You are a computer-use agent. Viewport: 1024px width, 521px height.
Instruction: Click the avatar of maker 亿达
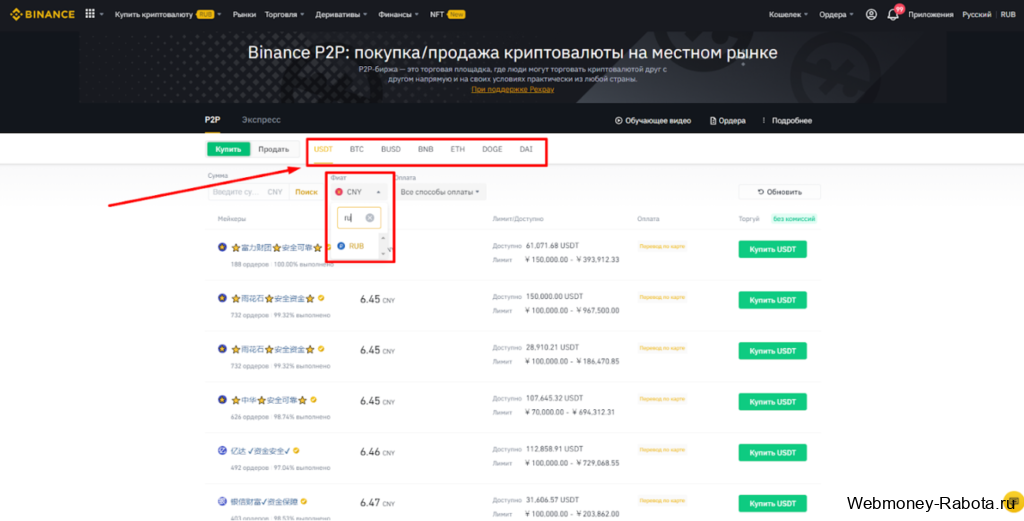pos(222,450)
